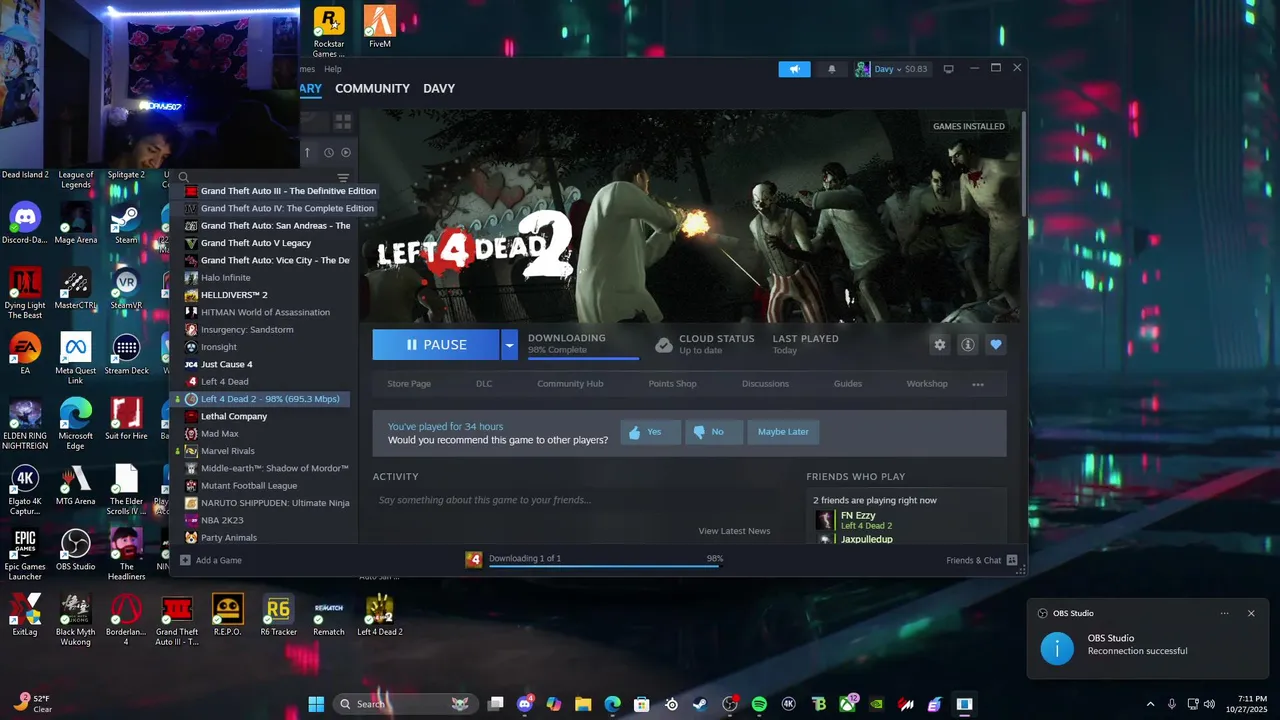Open Steam announcements megaphone button
Viewport: 1280px width, 720px height.
[794, 69]
